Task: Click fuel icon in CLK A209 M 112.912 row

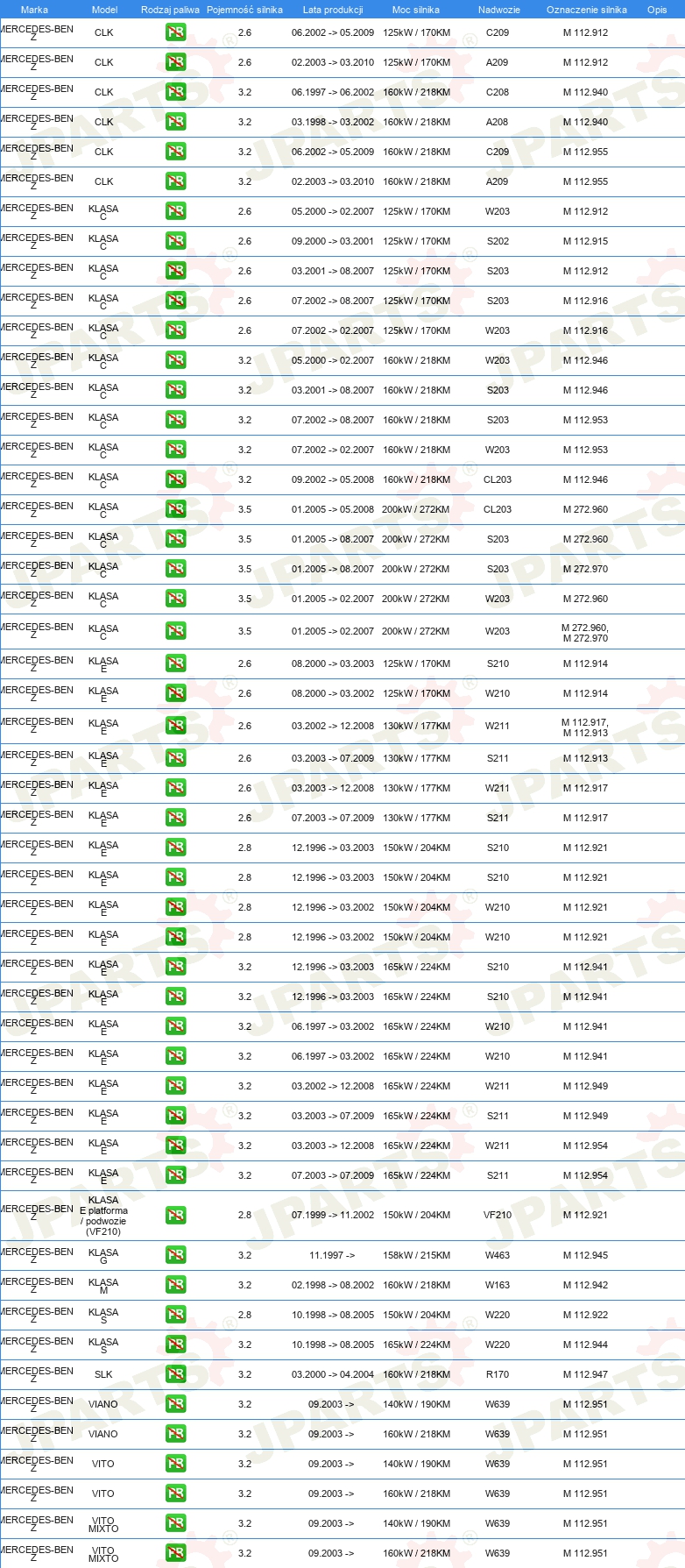Action: coord(176,62)
